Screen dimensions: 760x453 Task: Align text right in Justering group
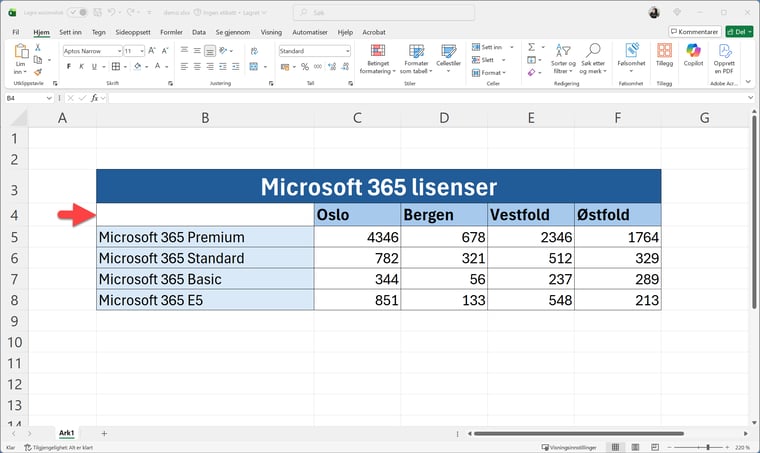point(210,66)
